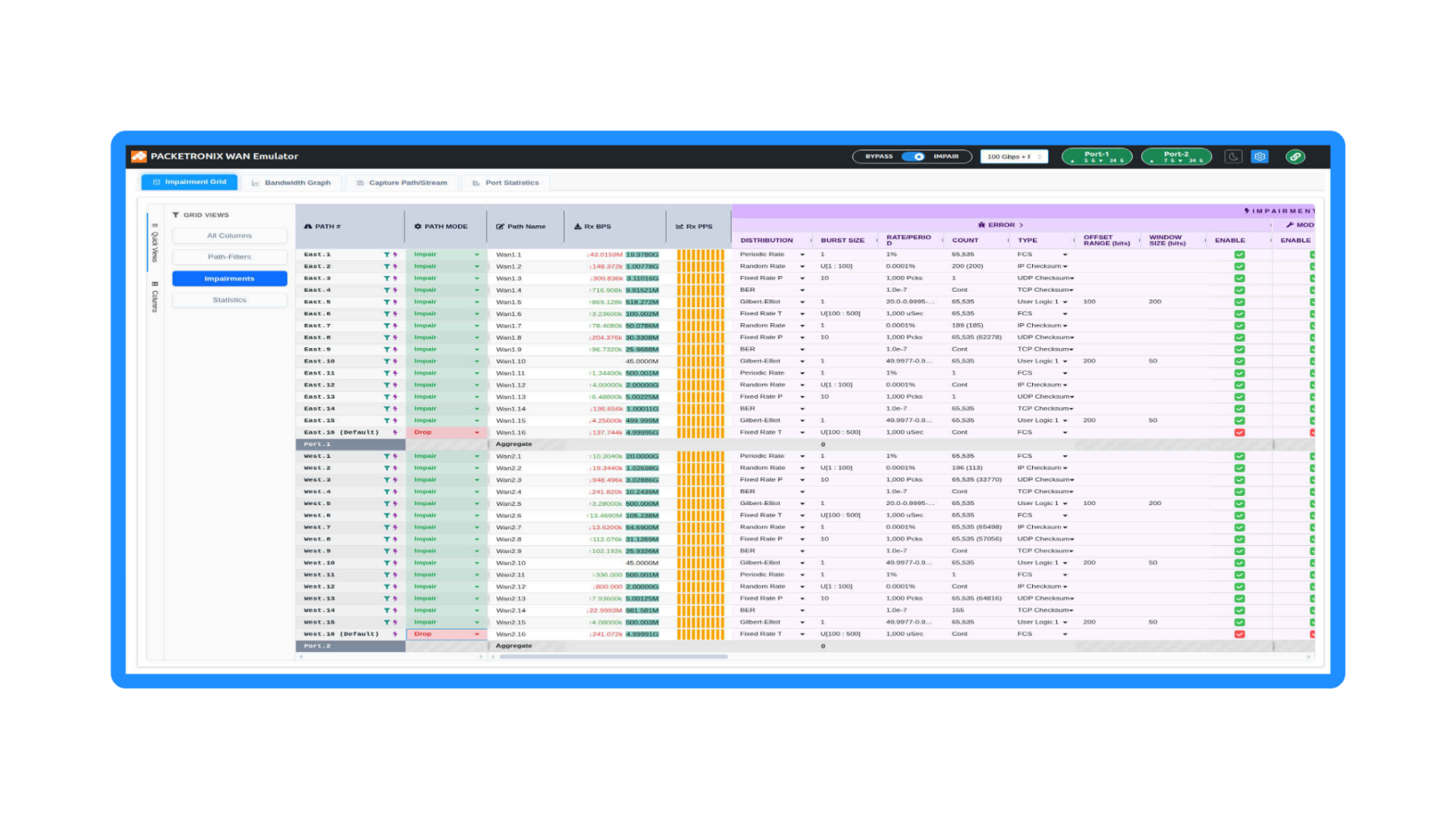1456x819 pixels.
Task: Toggle error enable checkbox for West.7
Action: 1239,527
